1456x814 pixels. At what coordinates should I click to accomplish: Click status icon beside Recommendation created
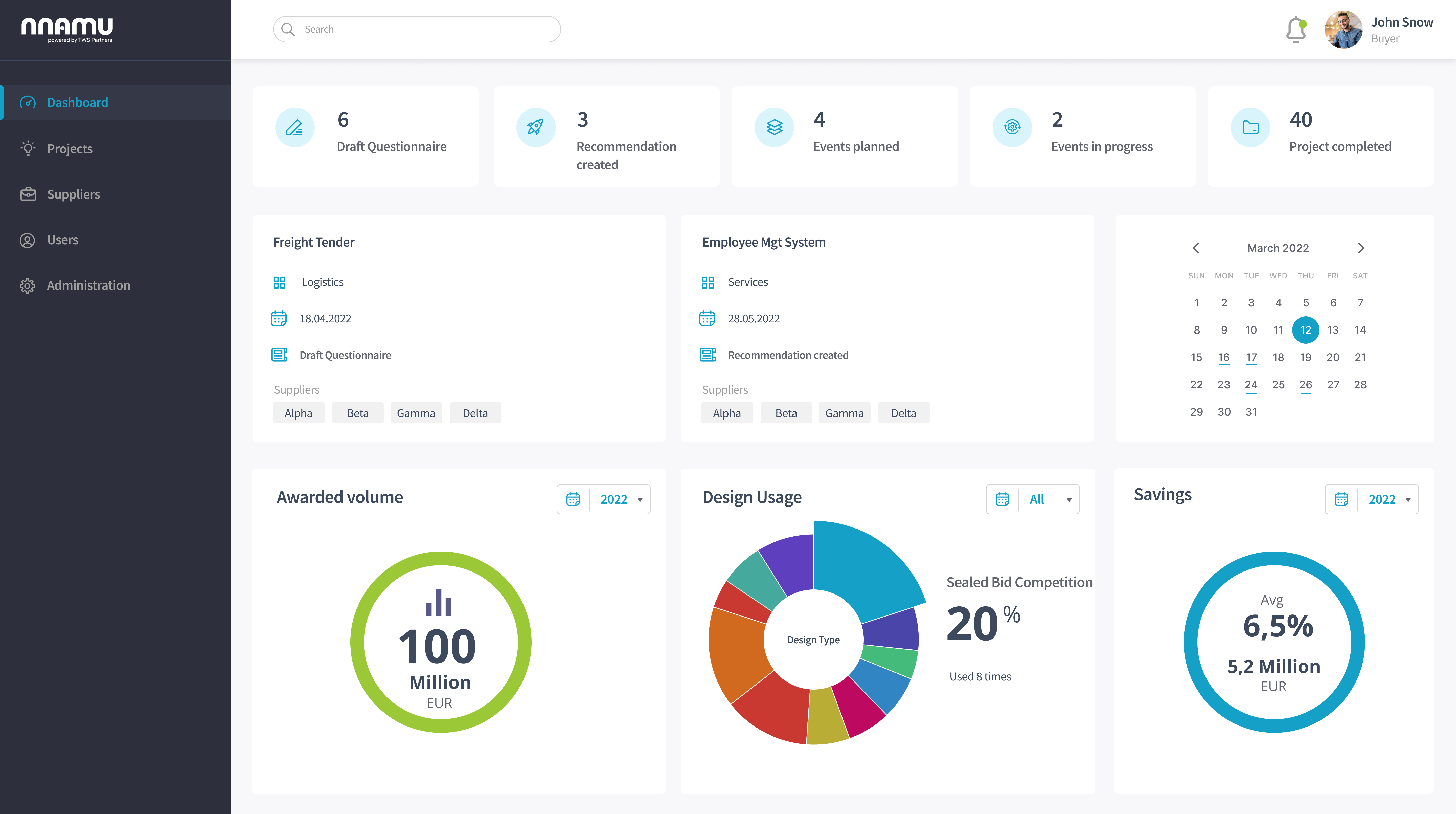tap(708, 355)
